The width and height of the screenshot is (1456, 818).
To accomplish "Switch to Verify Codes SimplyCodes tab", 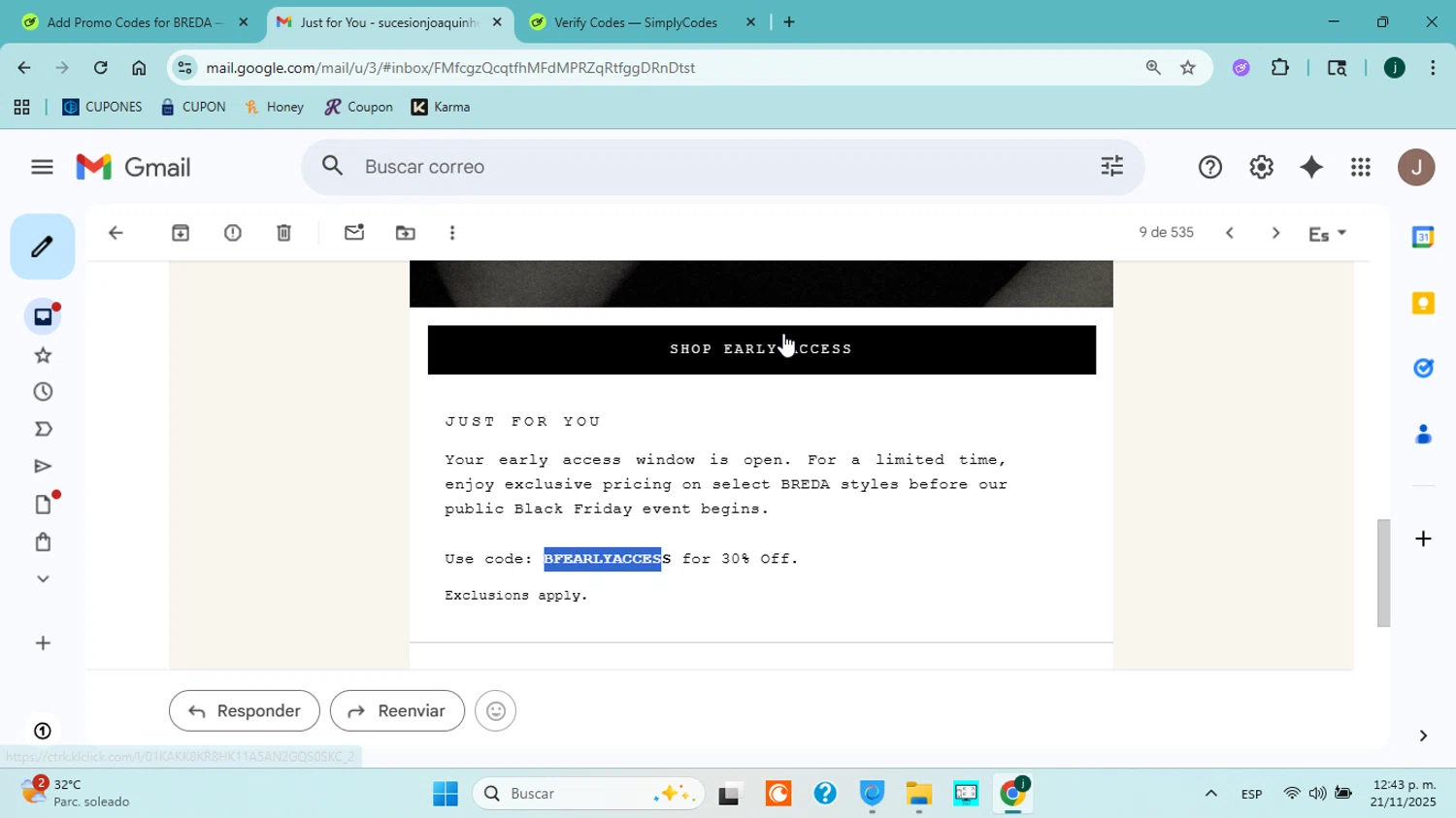I will click(641, 22).
